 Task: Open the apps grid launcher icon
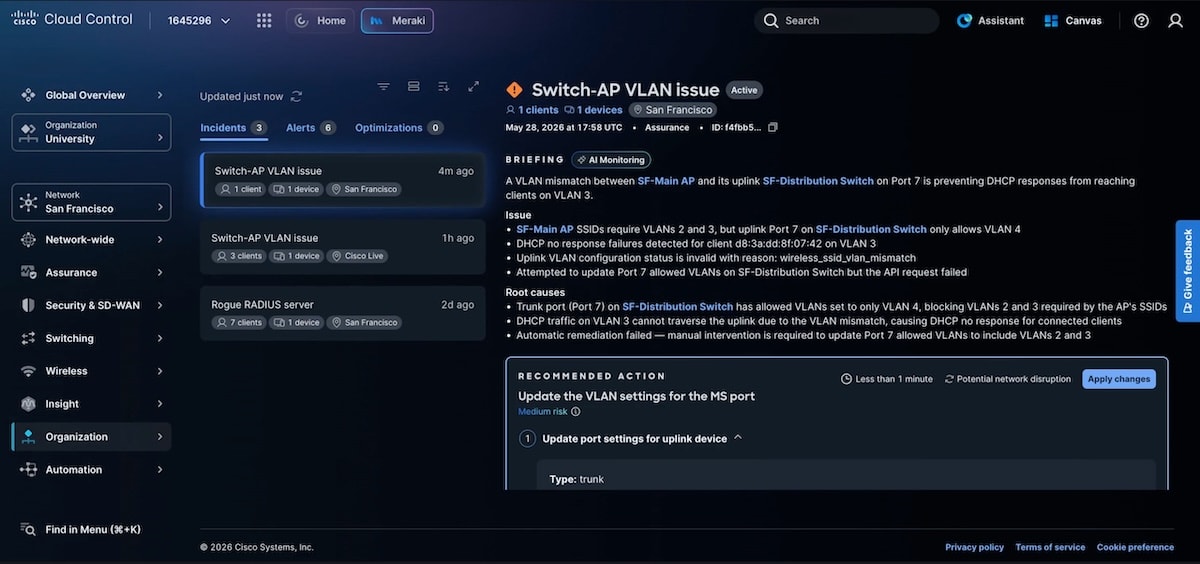(264, 20)
